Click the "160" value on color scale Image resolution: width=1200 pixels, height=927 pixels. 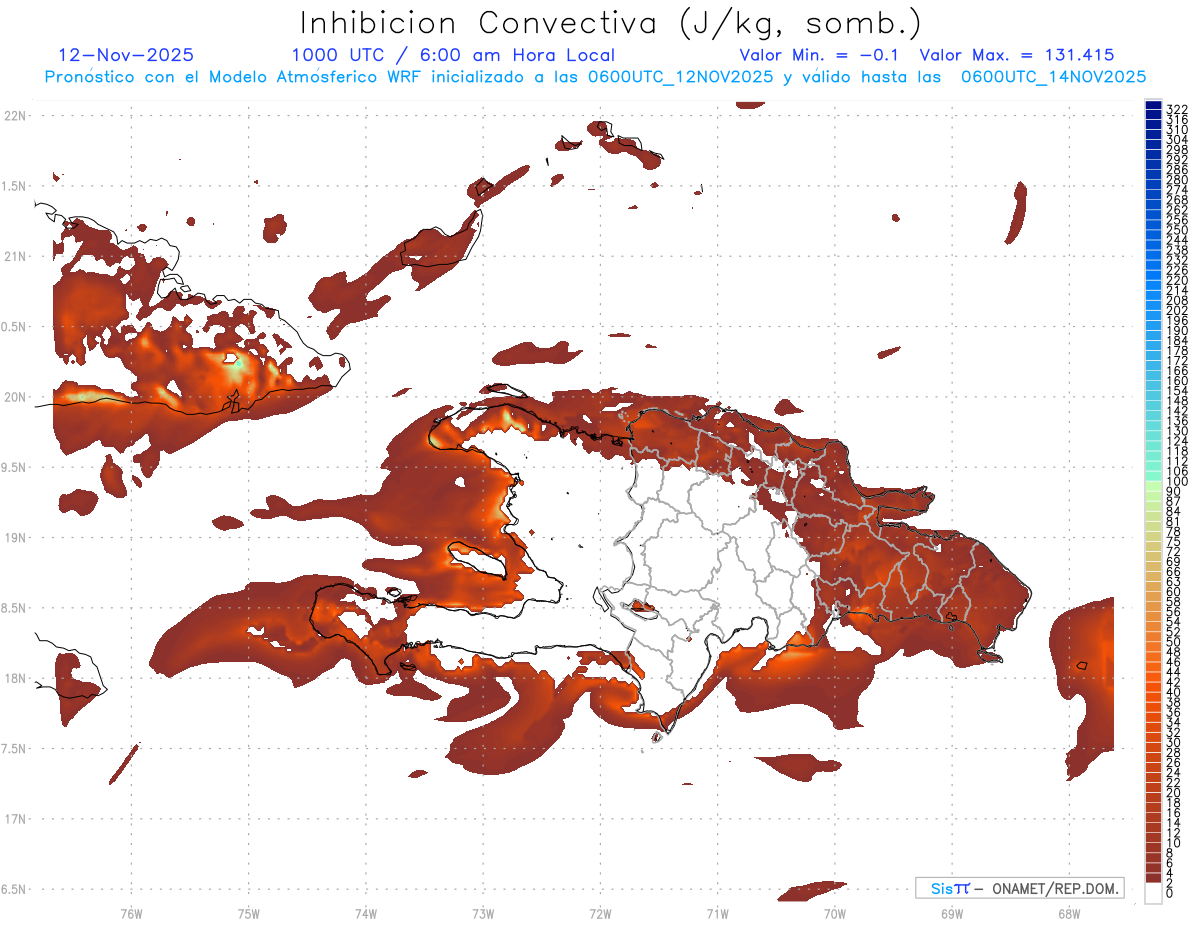point(1177,380)
